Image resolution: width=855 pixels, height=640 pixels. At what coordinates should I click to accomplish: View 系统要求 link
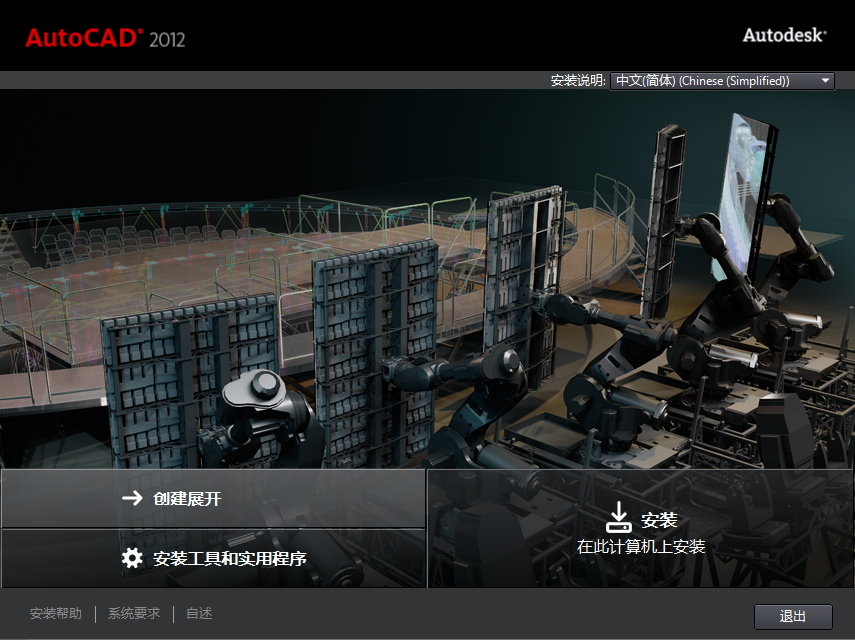(134, 613)
